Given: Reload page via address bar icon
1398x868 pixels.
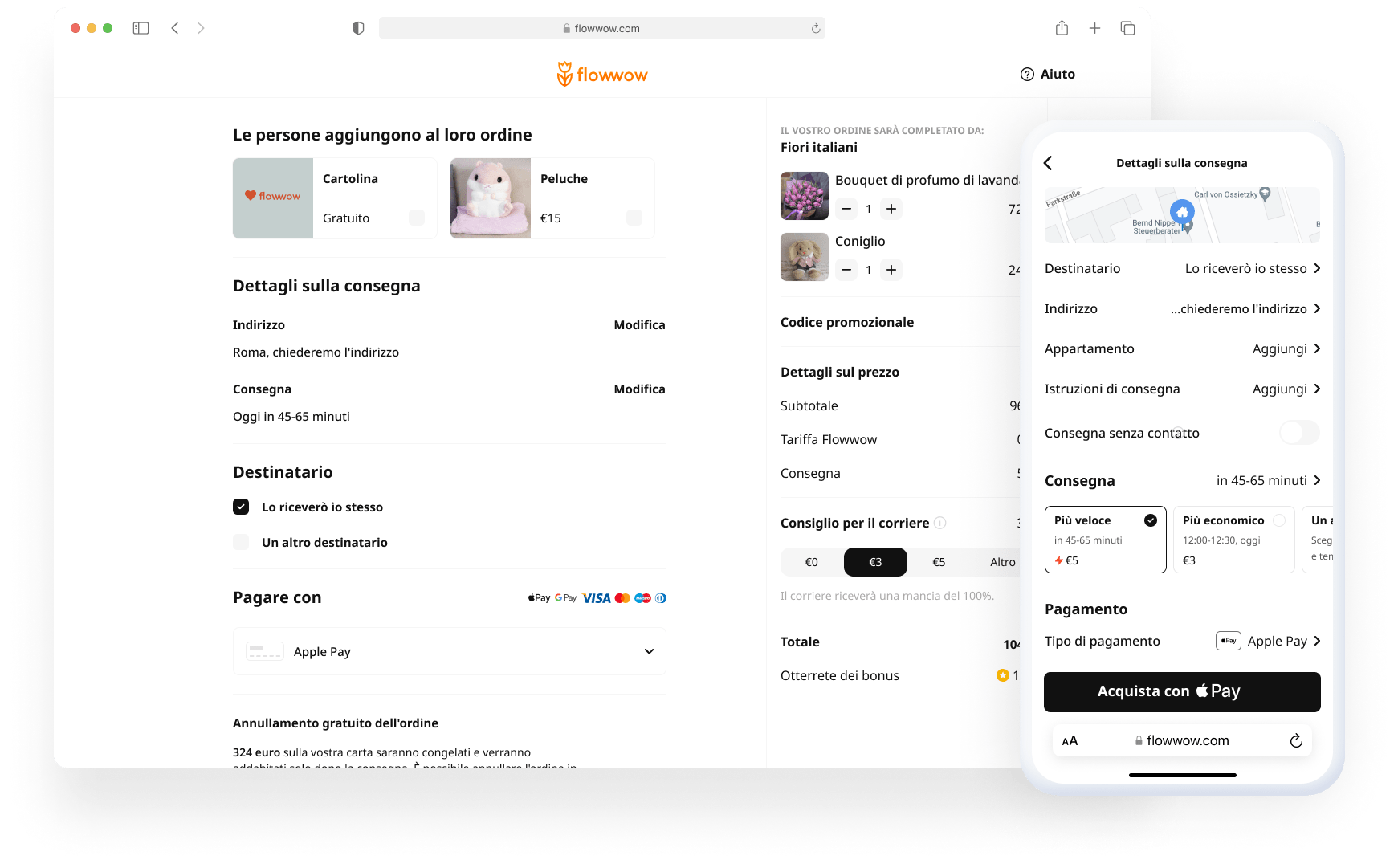Looking at the screenshot, I should [816, 28].
